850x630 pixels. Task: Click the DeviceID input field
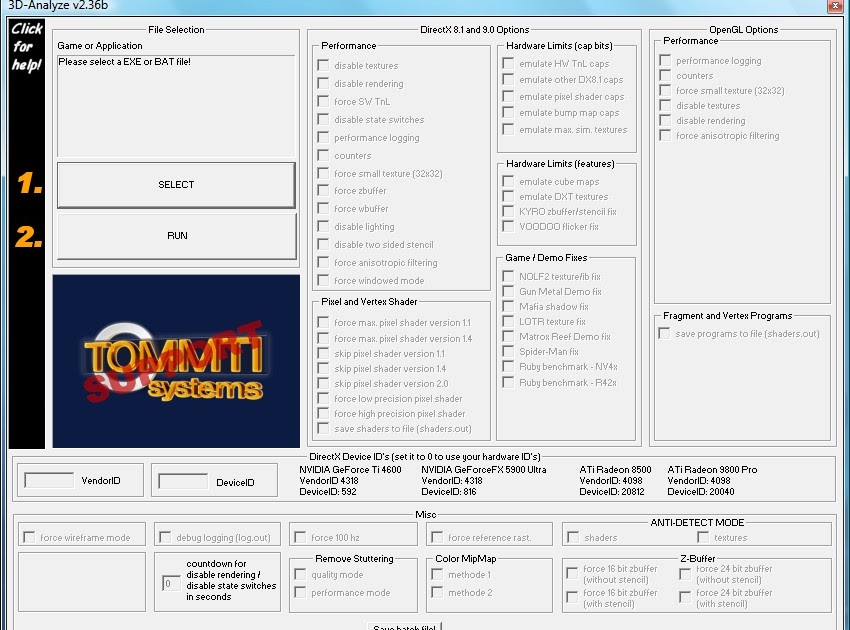[183, 481]
